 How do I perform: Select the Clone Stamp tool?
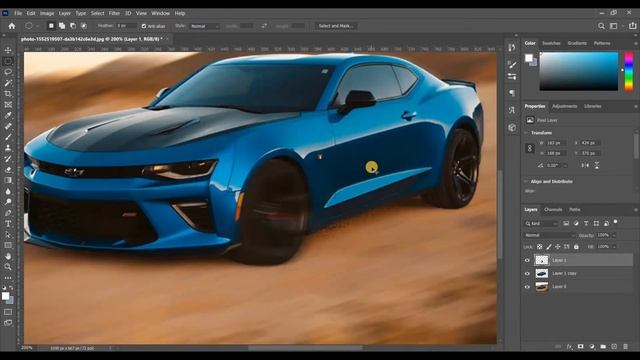click(8, 148)
